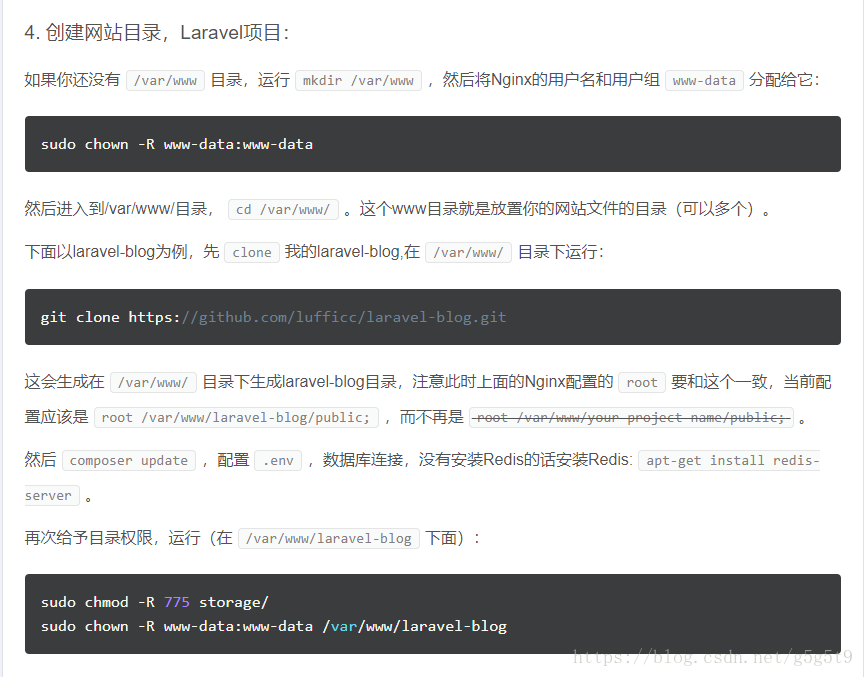Click the inline code 'clone'
The image size is (864, 677).
pos(252,252)
